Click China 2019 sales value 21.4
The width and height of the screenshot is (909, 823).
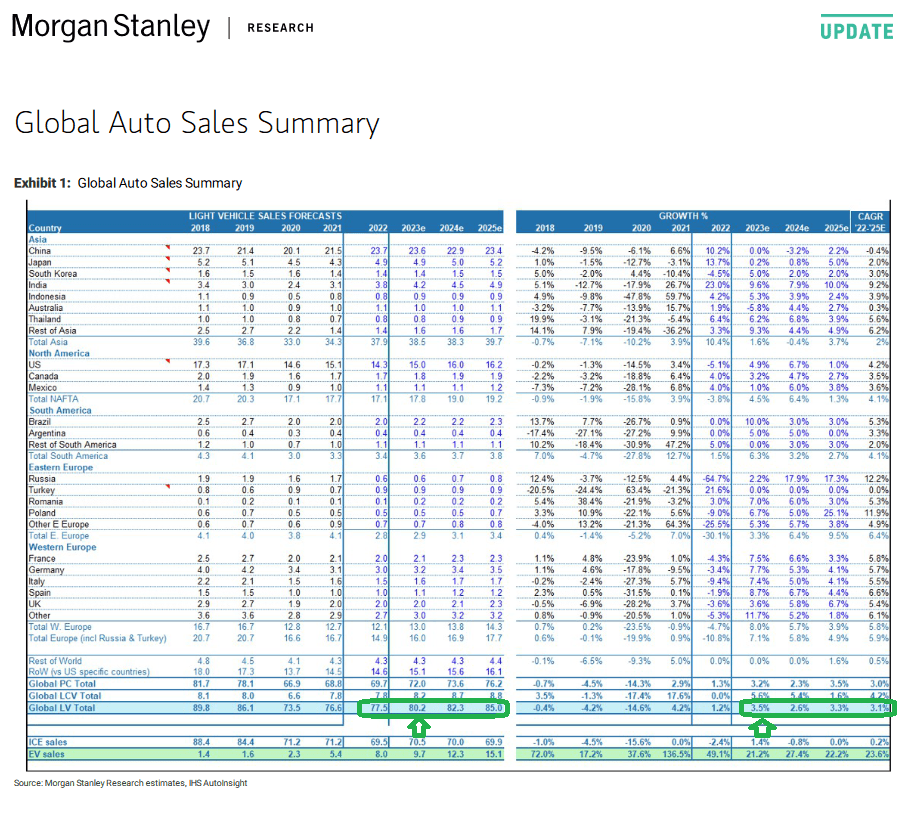point(245,251)
